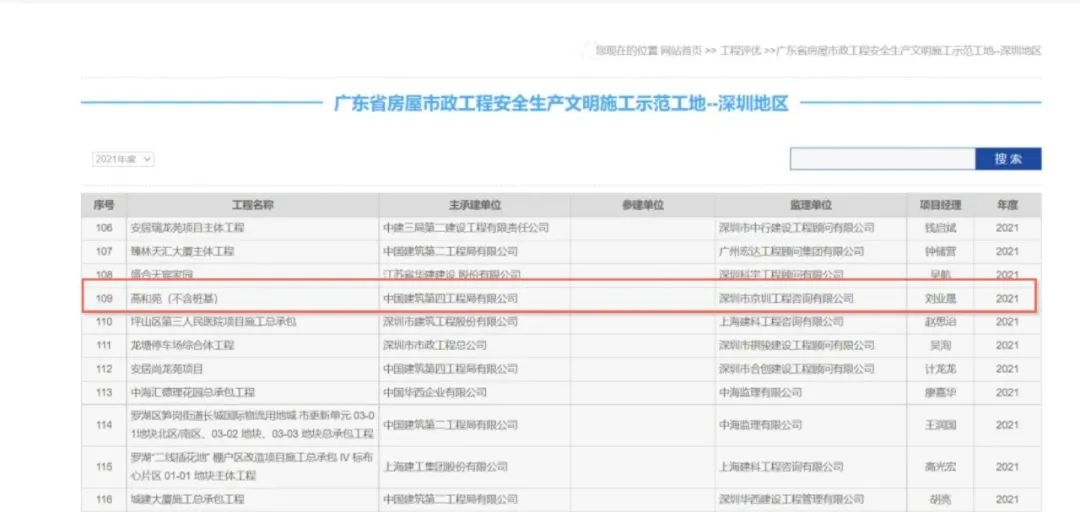Click 中海监理有限公司 in row 113
The image size is (1080, 512).
pyautogui.click(x=760, y=392)
